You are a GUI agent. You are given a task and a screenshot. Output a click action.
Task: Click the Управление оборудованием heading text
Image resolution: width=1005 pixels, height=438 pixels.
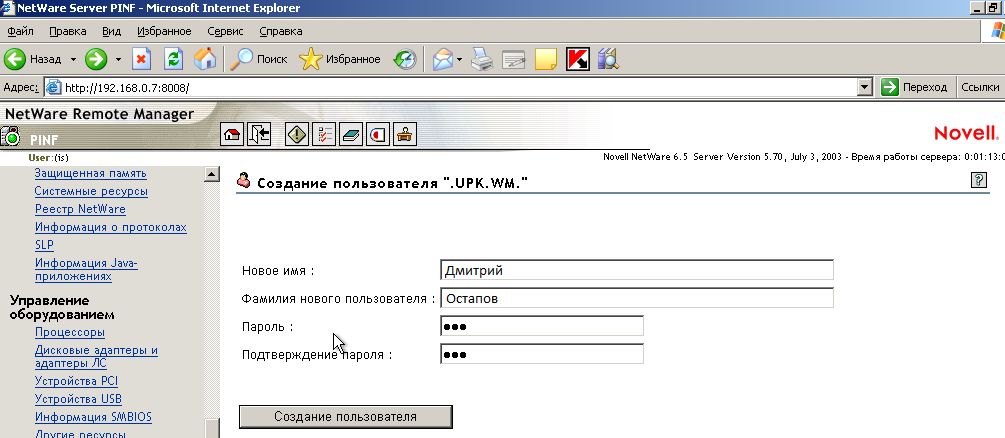62,307
